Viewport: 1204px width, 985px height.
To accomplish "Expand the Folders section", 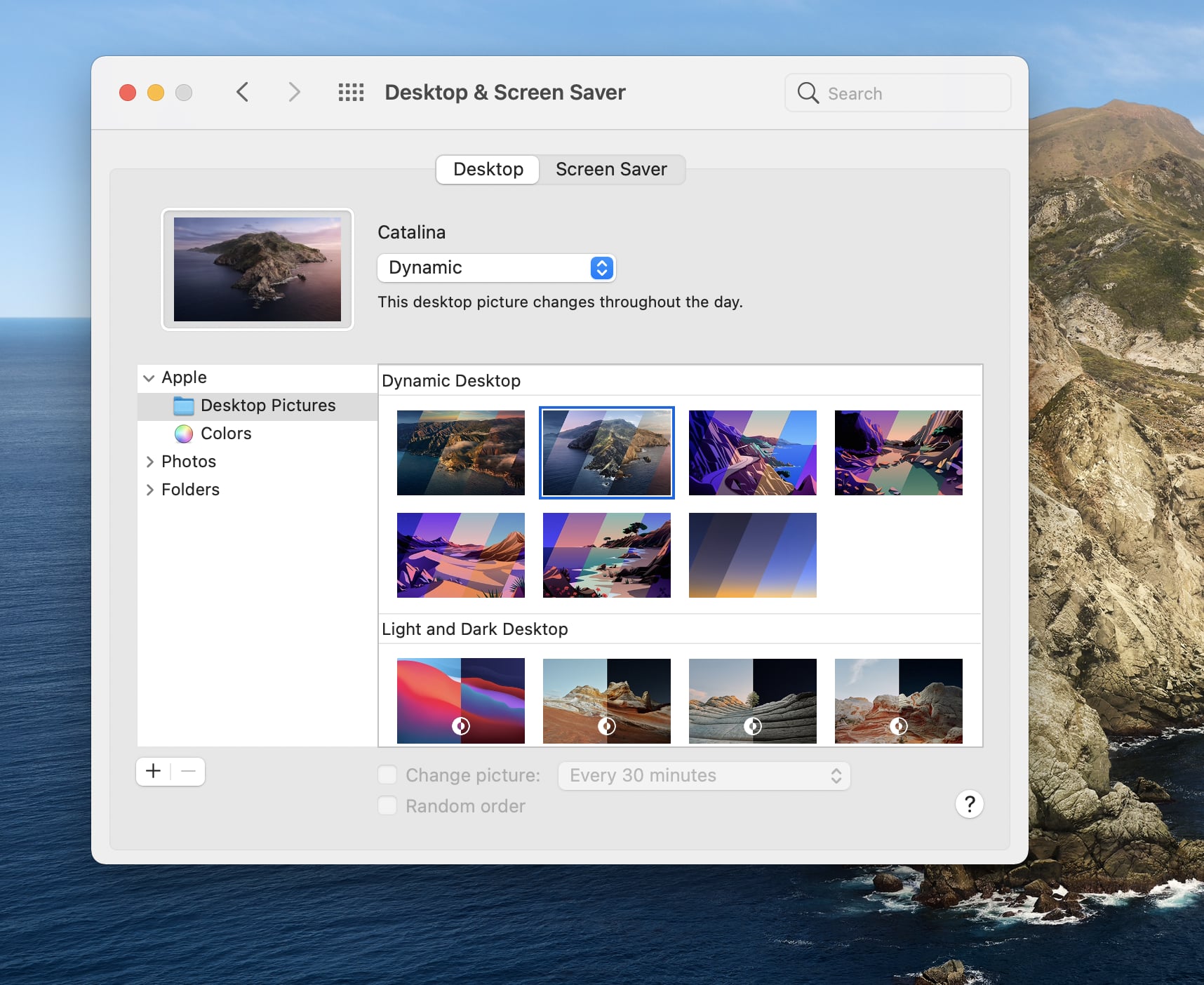I will 149,490.
